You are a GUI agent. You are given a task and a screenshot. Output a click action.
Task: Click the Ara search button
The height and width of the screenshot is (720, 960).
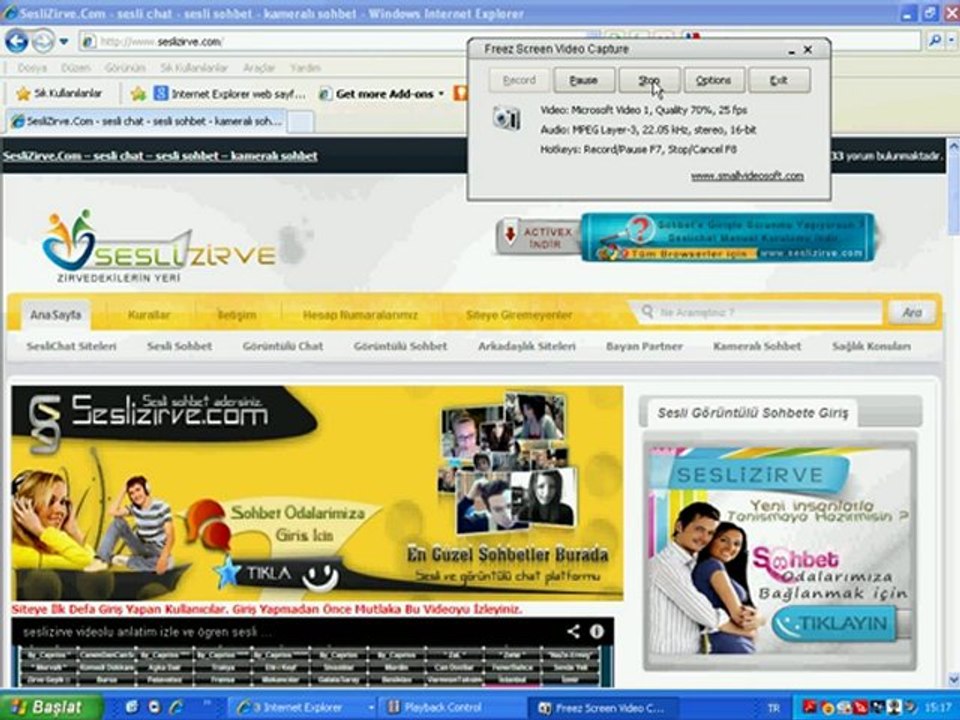coord(912,312)
